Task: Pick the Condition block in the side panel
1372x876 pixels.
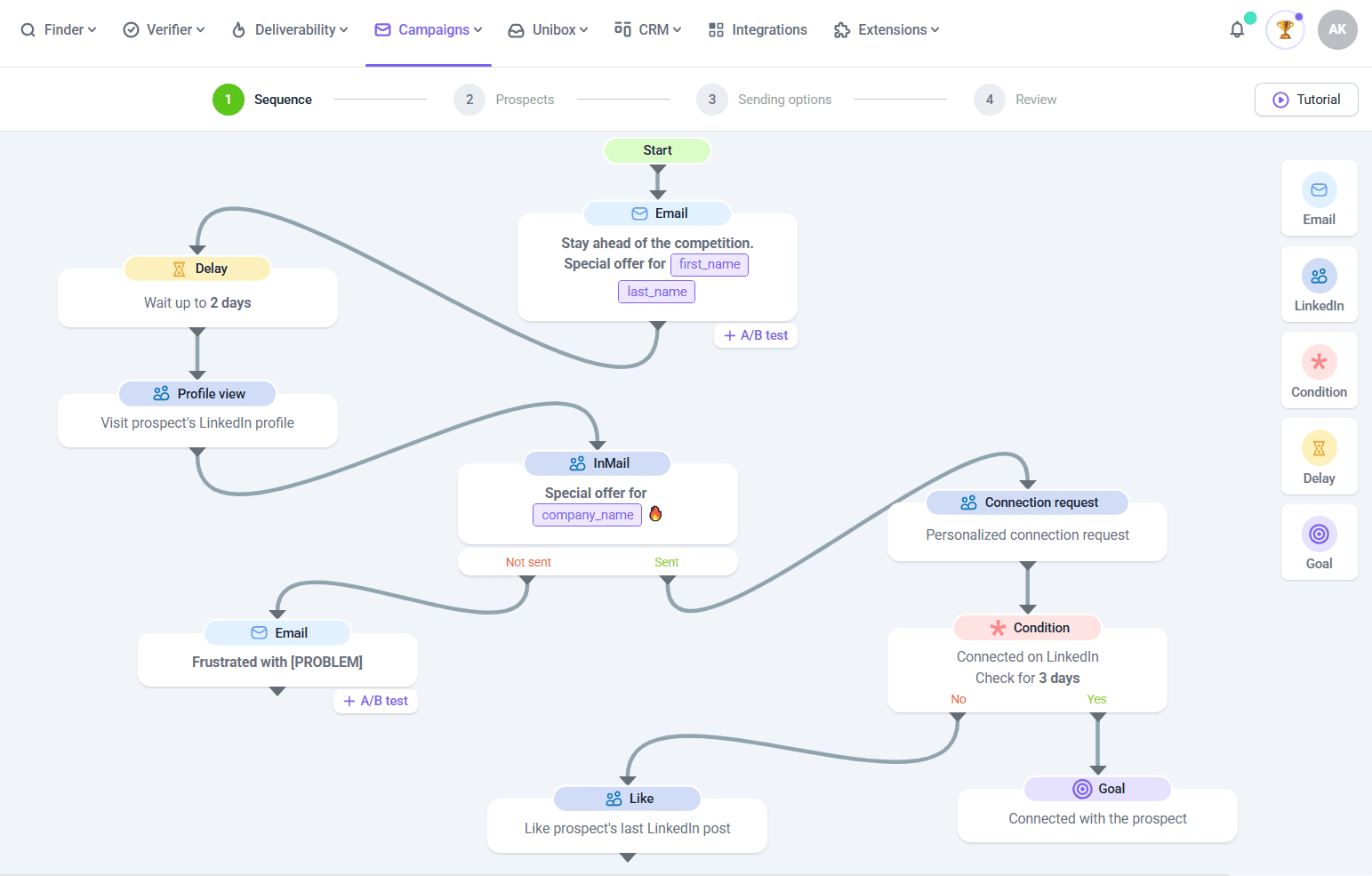Action: [x=1319, y=371]
